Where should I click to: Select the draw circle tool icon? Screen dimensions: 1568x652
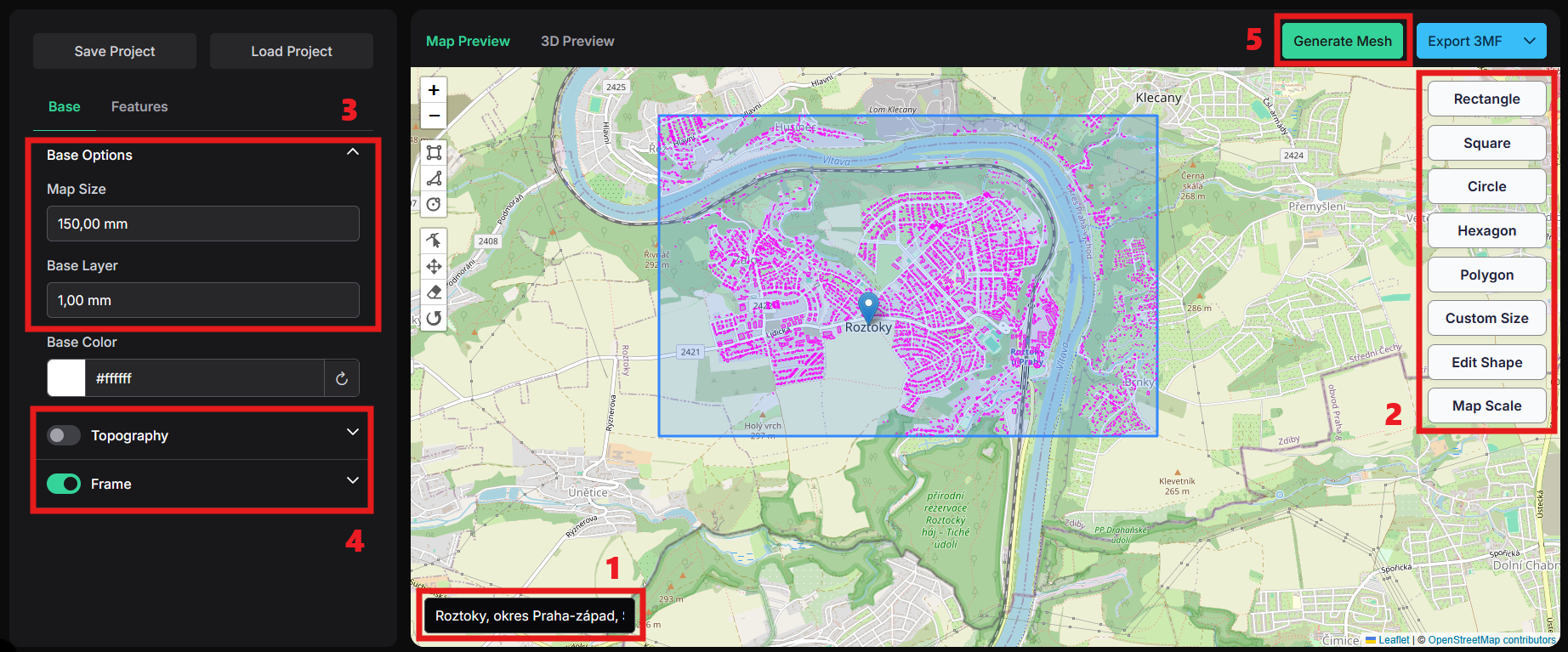434,204
